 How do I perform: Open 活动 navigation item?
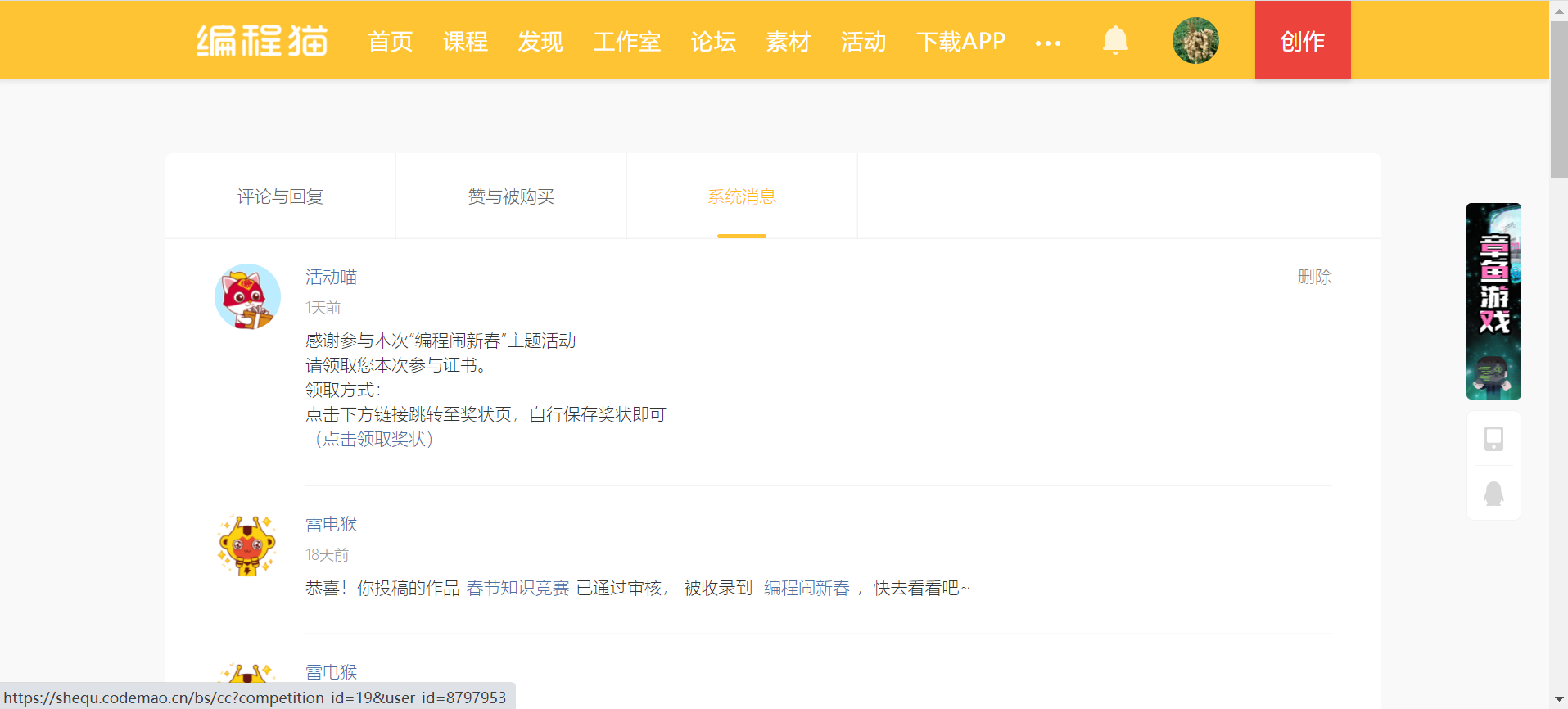[864, 41]
